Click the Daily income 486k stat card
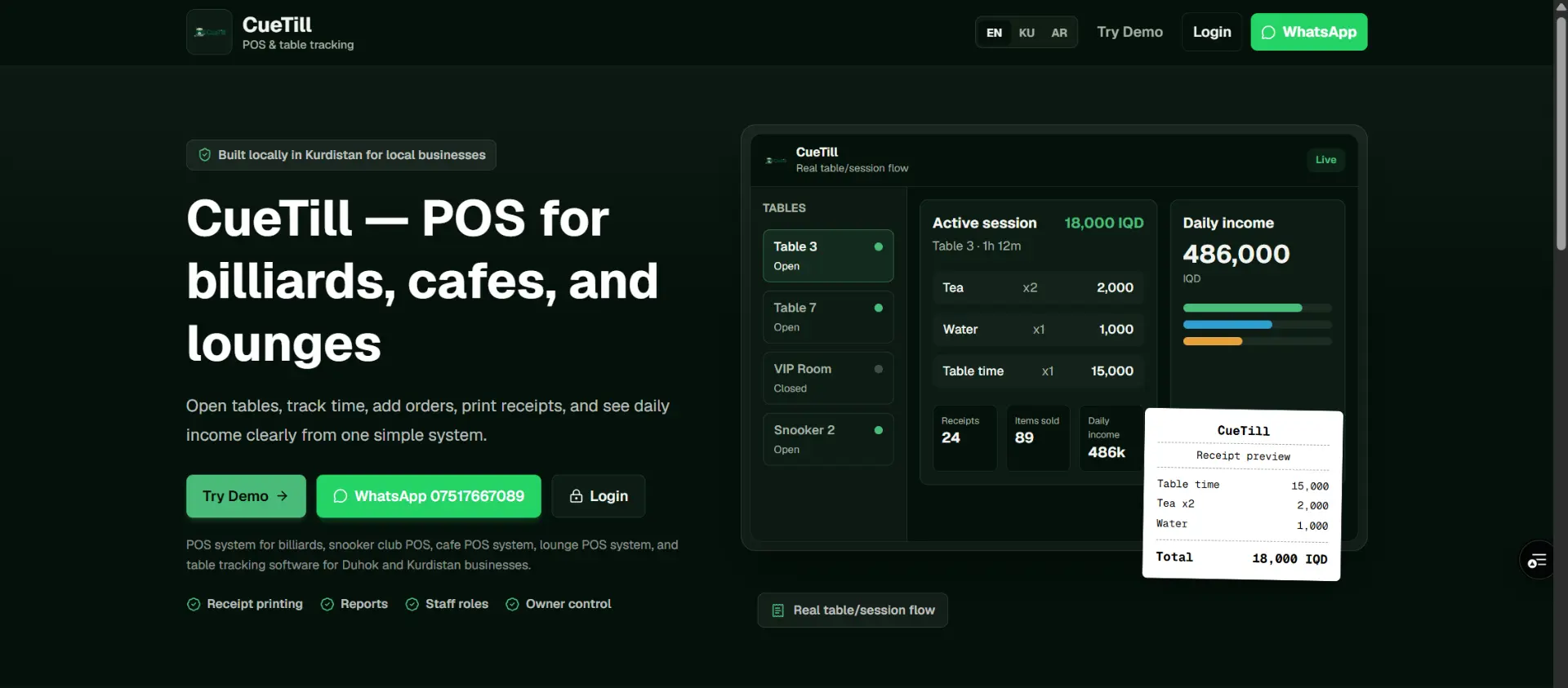Screen dimensions: 1568x688 1111,438
